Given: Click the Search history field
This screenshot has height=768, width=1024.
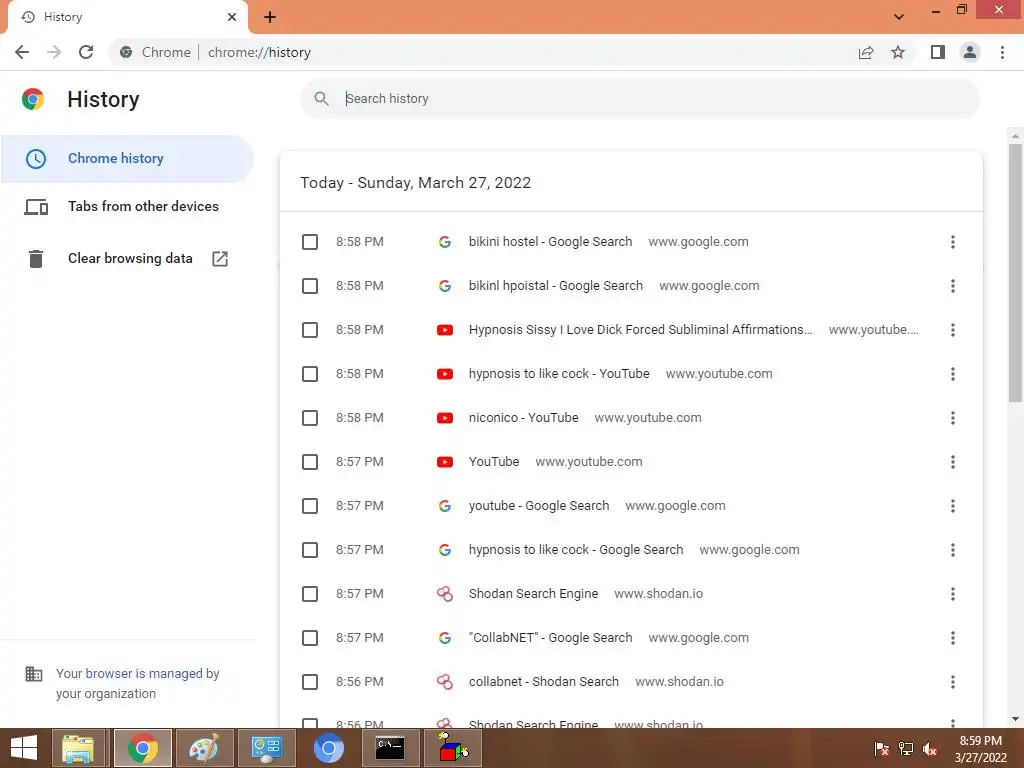Looking at the screenshot, I should [639, 99].
